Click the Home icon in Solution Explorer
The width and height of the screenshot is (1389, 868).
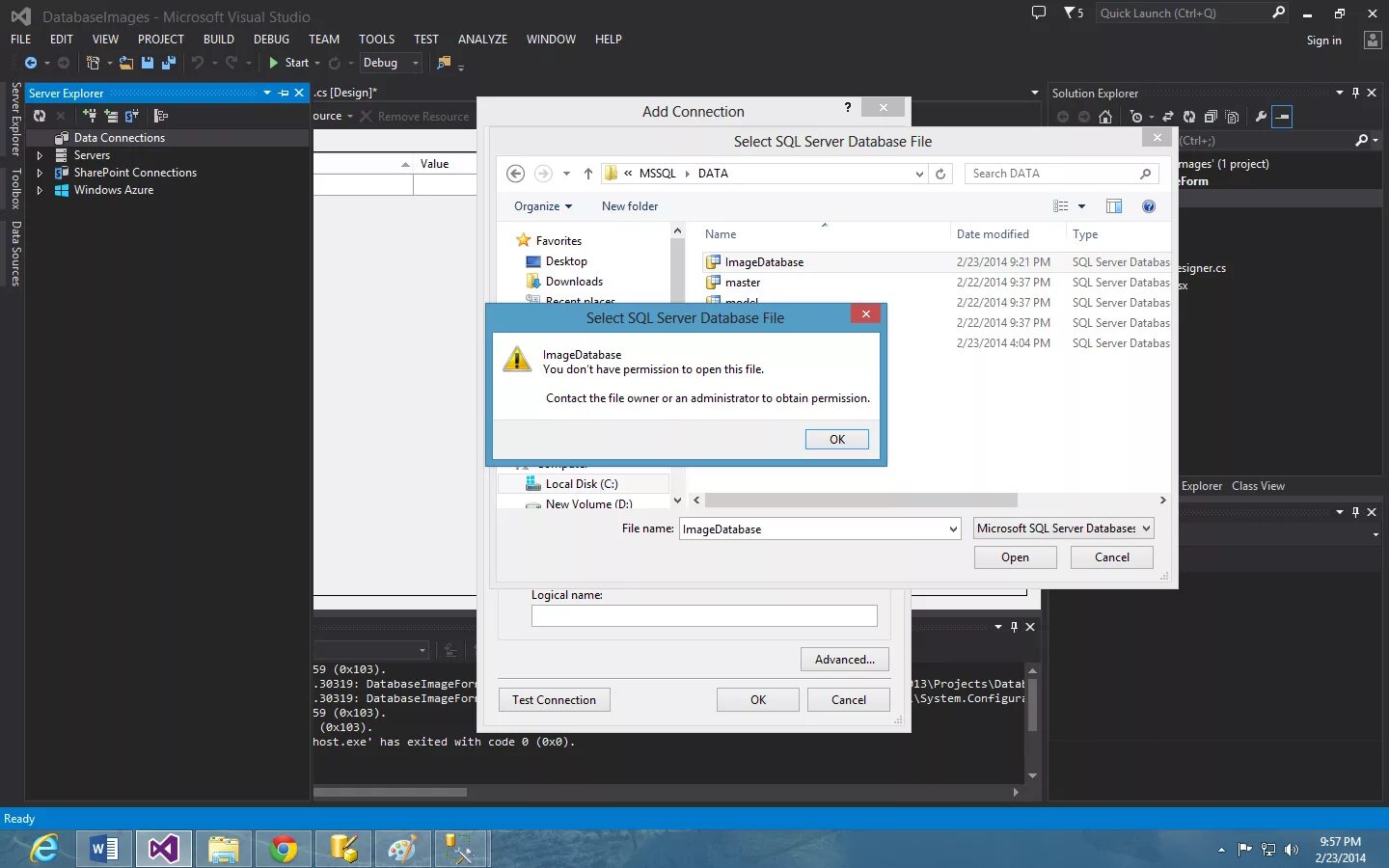point(1105,117)
